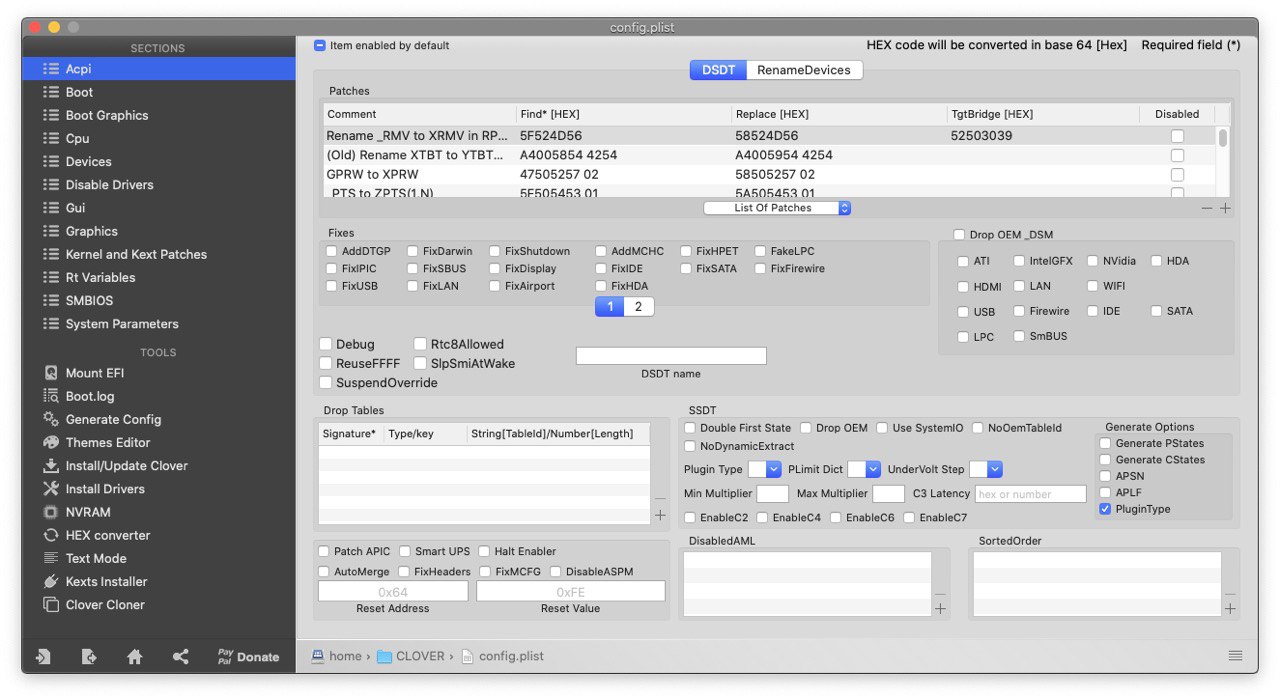Enable the AddDTGP fix
Image resolution: width=1280 pixels, height=699 pixels.
coord(332,251)
